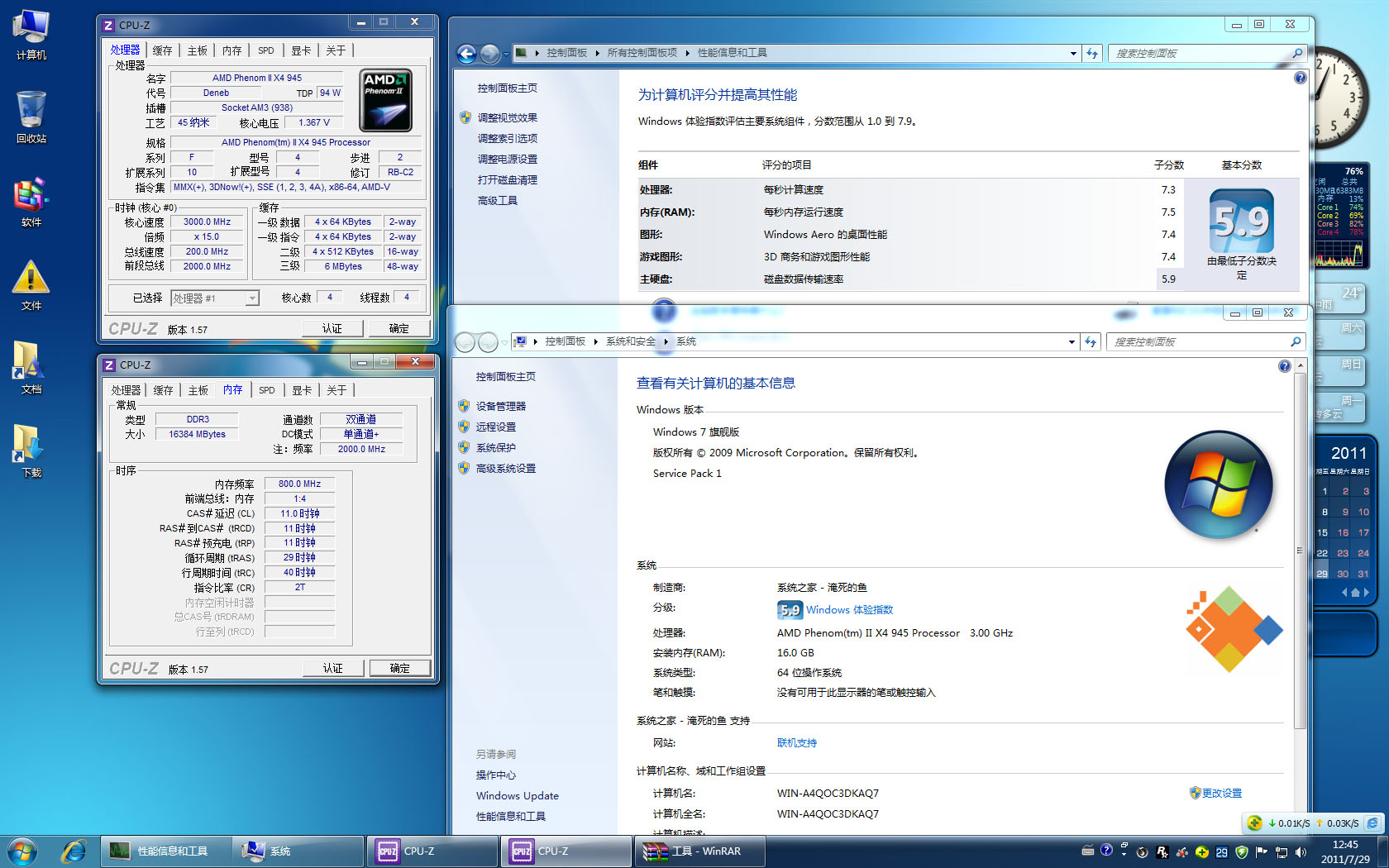Refresh the 性能信息和工具 address bar
This screenshot has height=868, width=1389.
(1092, 53)
